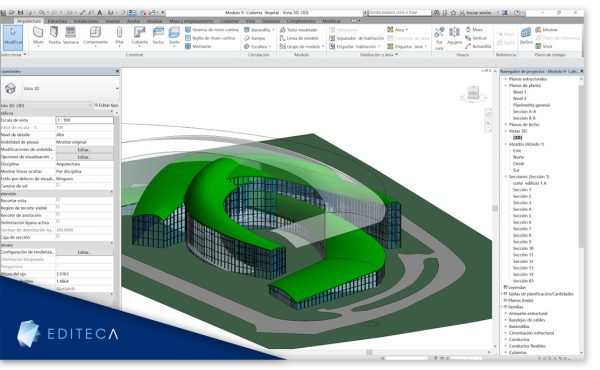The height and width of the screenshot is (370, 600).
Task: Open the Insertar ribbon tab
Action: pyautogui.click(x=112, y=21)
